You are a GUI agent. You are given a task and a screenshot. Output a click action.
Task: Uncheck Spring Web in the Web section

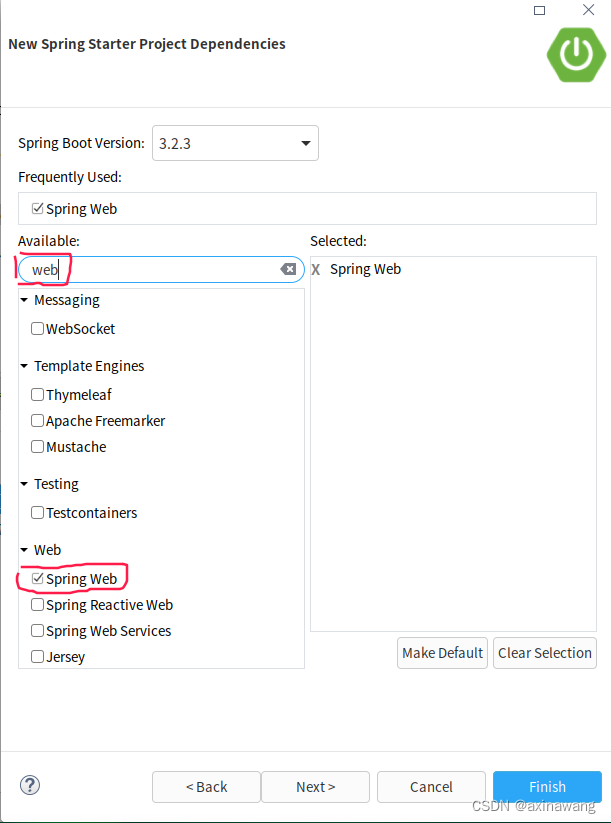37,578
